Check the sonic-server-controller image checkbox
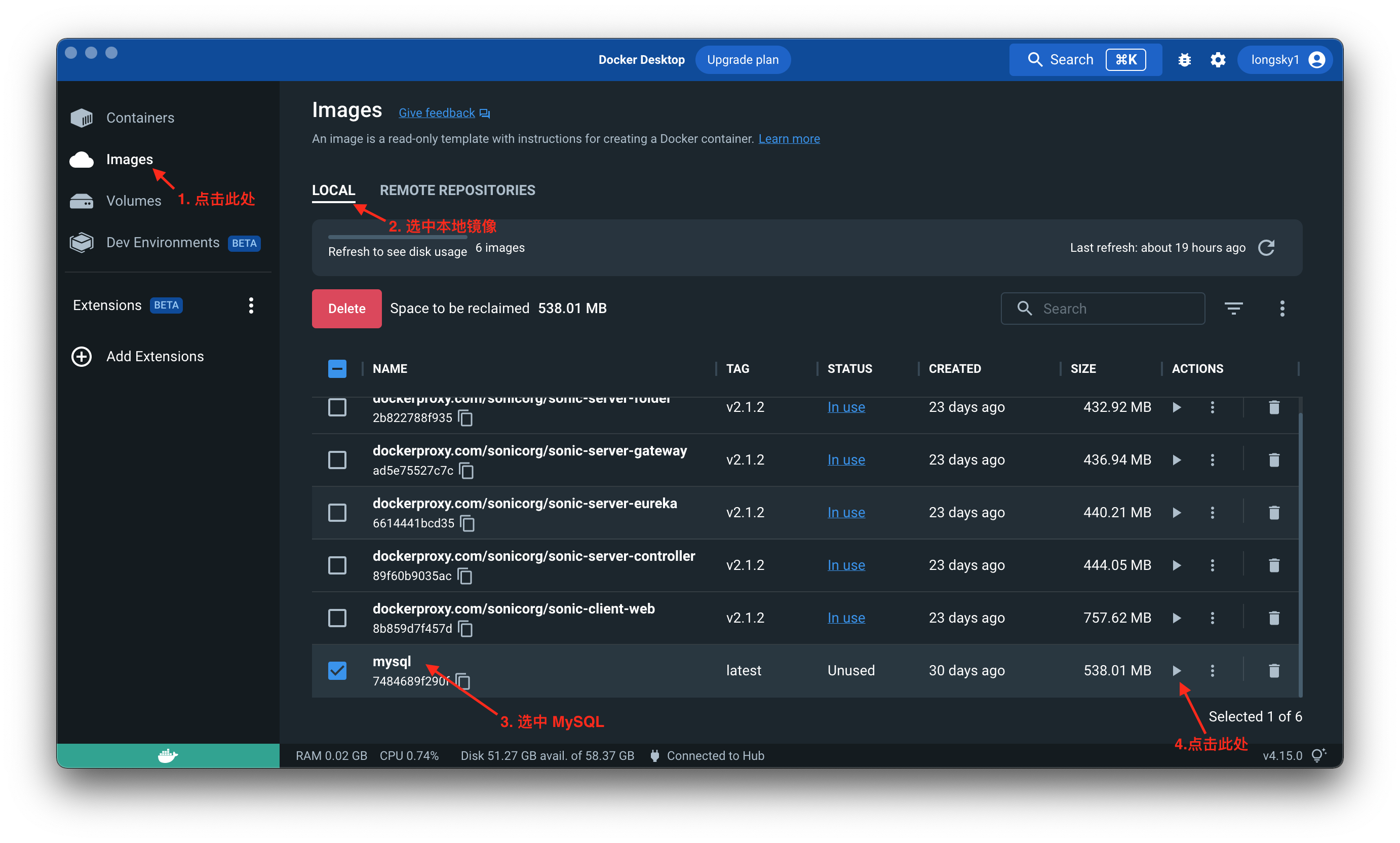This screenshot has width=1400, height=843. tap(337, 565)
